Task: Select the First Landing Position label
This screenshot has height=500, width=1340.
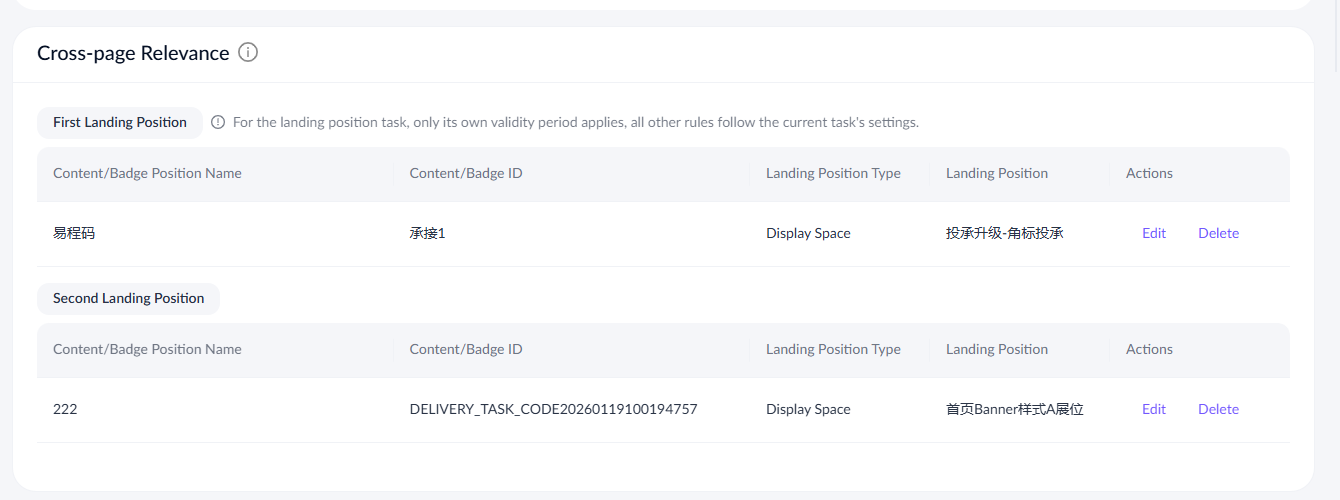Action: [x=120, y=122]
